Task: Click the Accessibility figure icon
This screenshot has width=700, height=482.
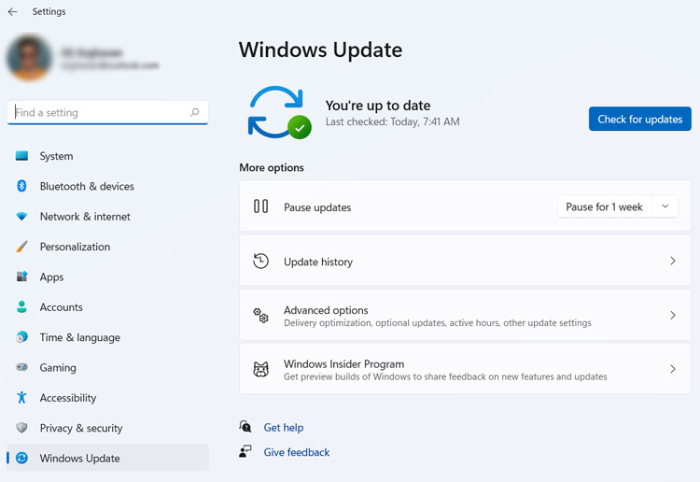Action: click(21, 397)
